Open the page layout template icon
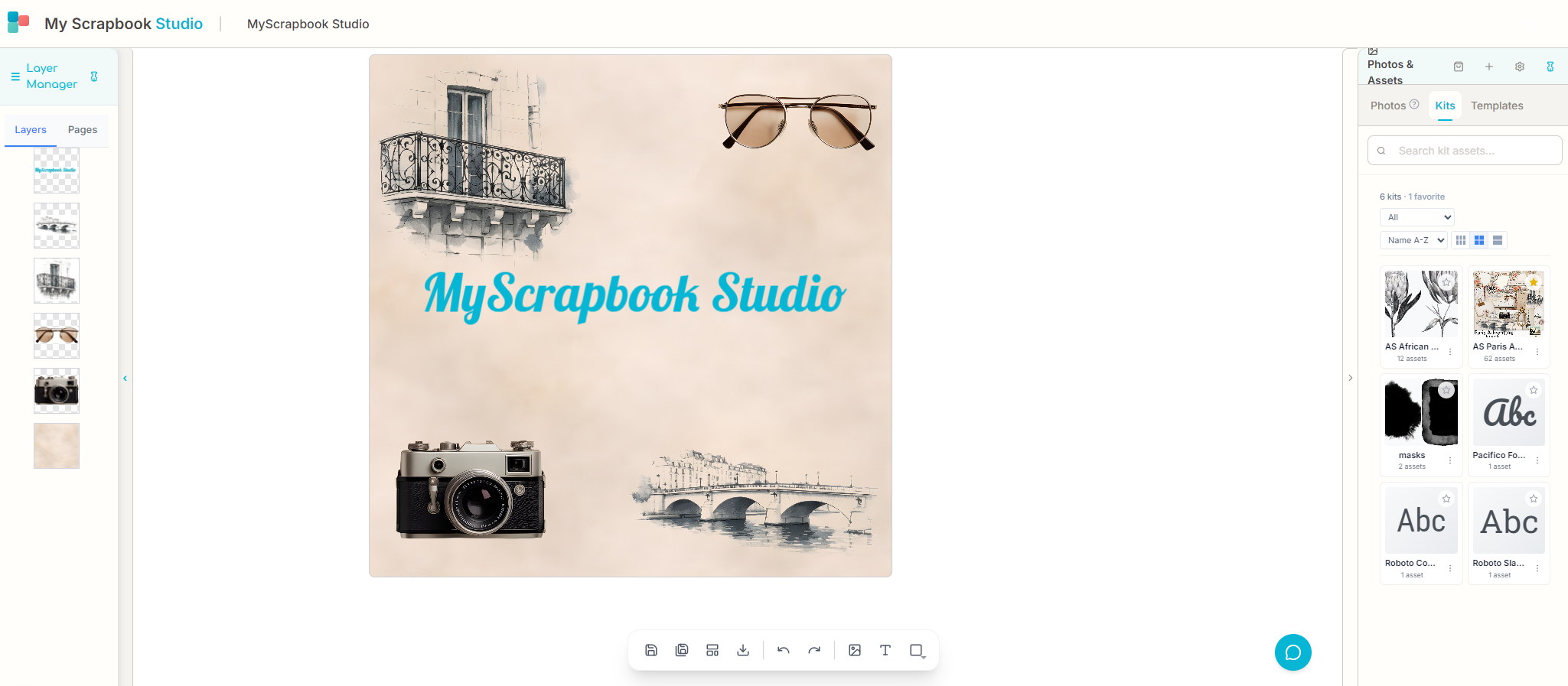The width and height of the screenshot is (1568, 686). pyautogui.click(x=712, y=650)
